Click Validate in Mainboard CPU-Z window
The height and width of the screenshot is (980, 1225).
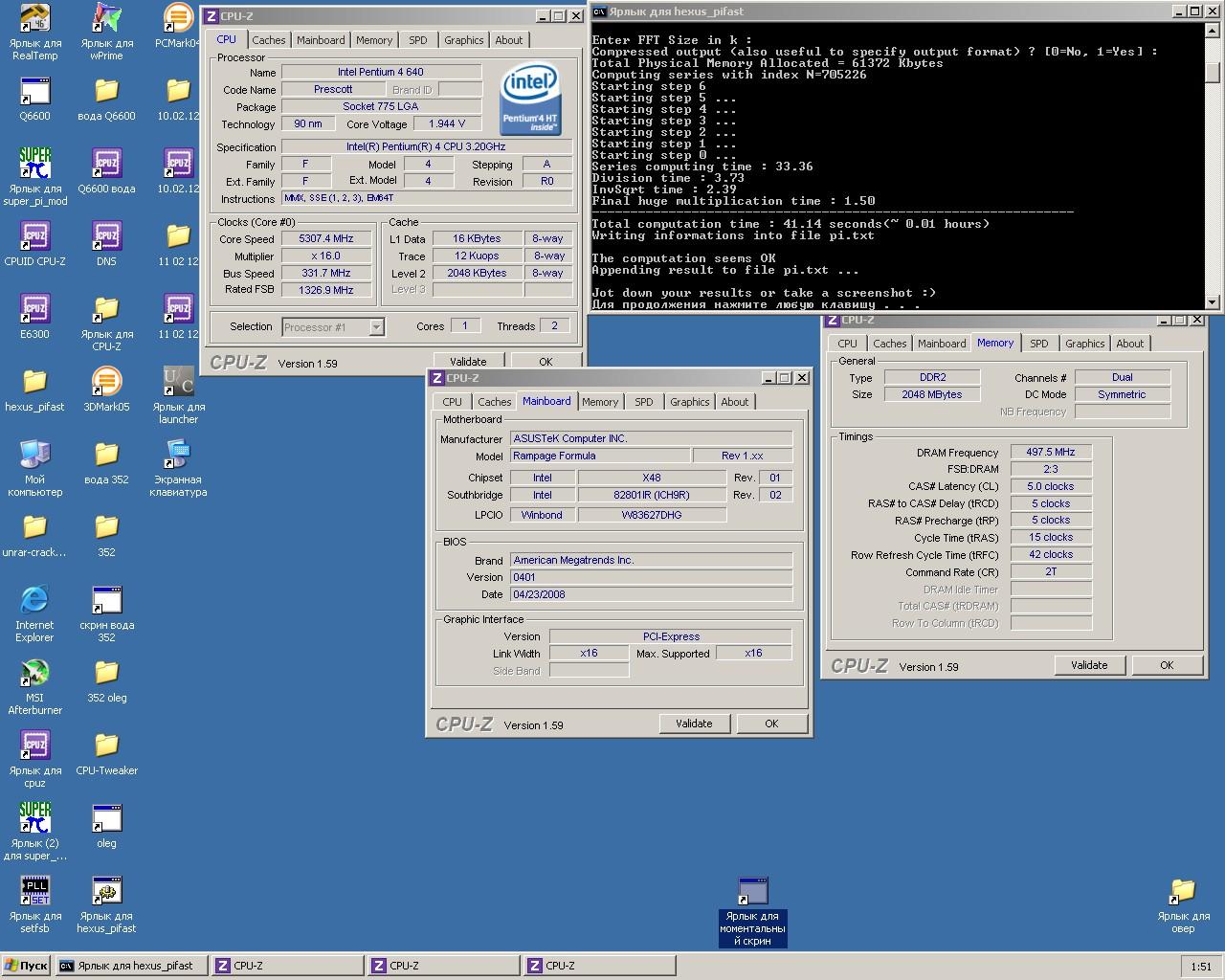point(694,724)
